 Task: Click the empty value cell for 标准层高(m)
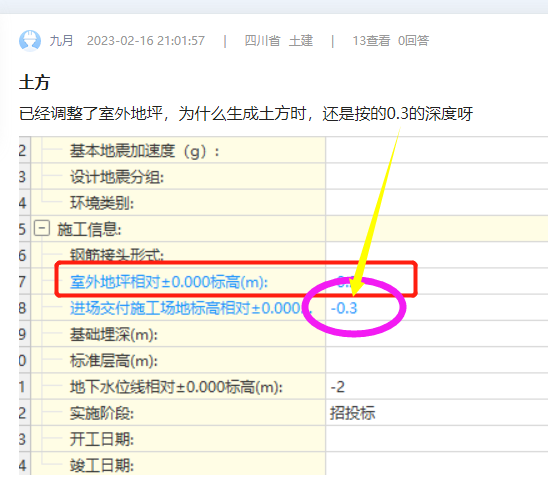pyautogui.click(x=437, y=360)
